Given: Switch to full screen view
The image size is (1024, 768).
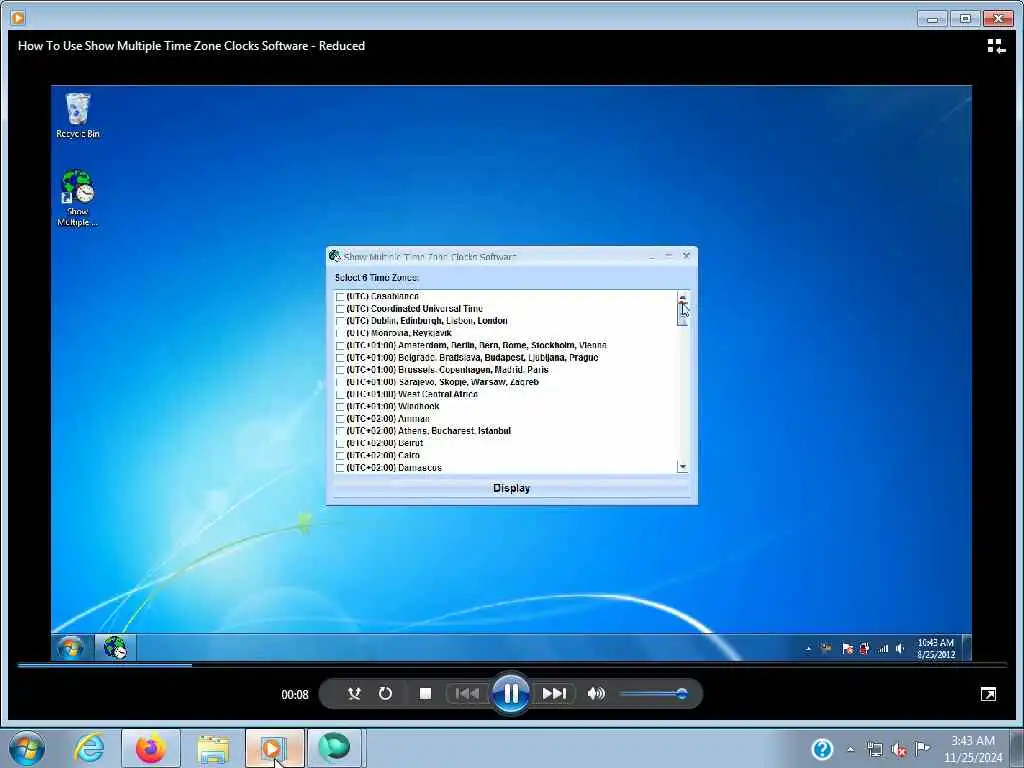Looking at the screenshot, I should click(x=988, y=694).
